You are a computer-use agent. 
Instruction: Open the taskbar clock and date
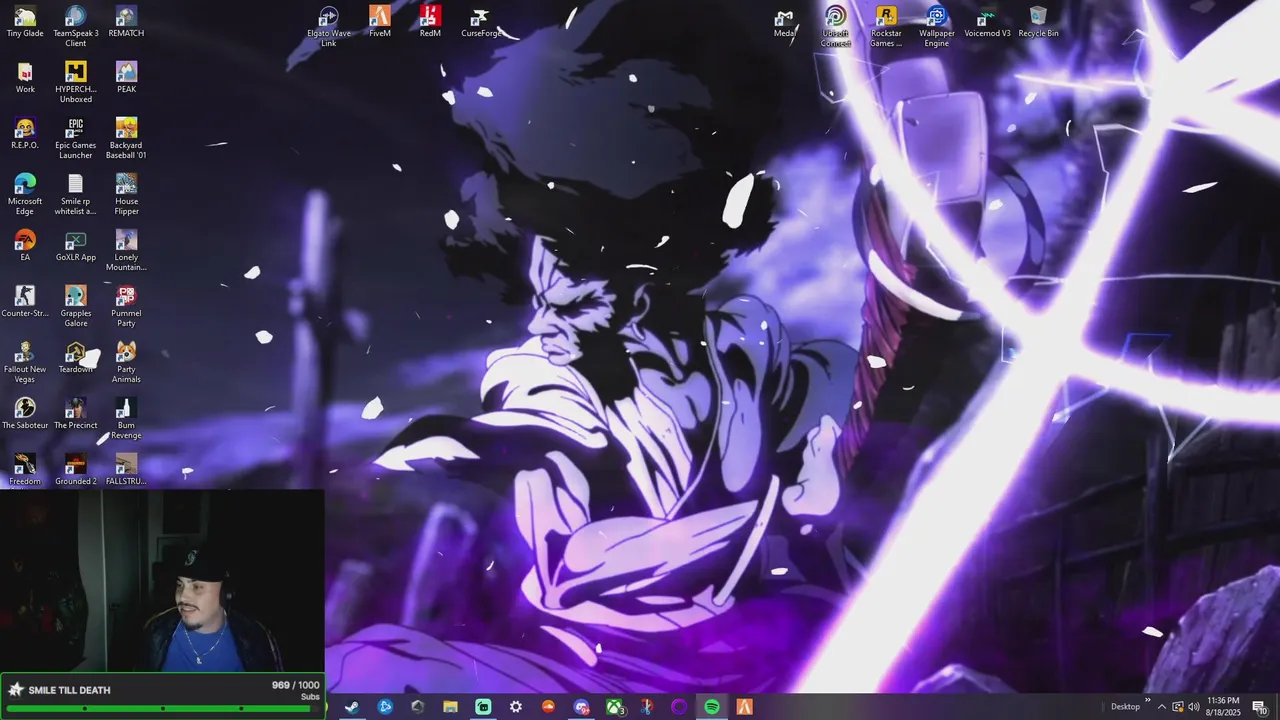tap(1223, 707)
